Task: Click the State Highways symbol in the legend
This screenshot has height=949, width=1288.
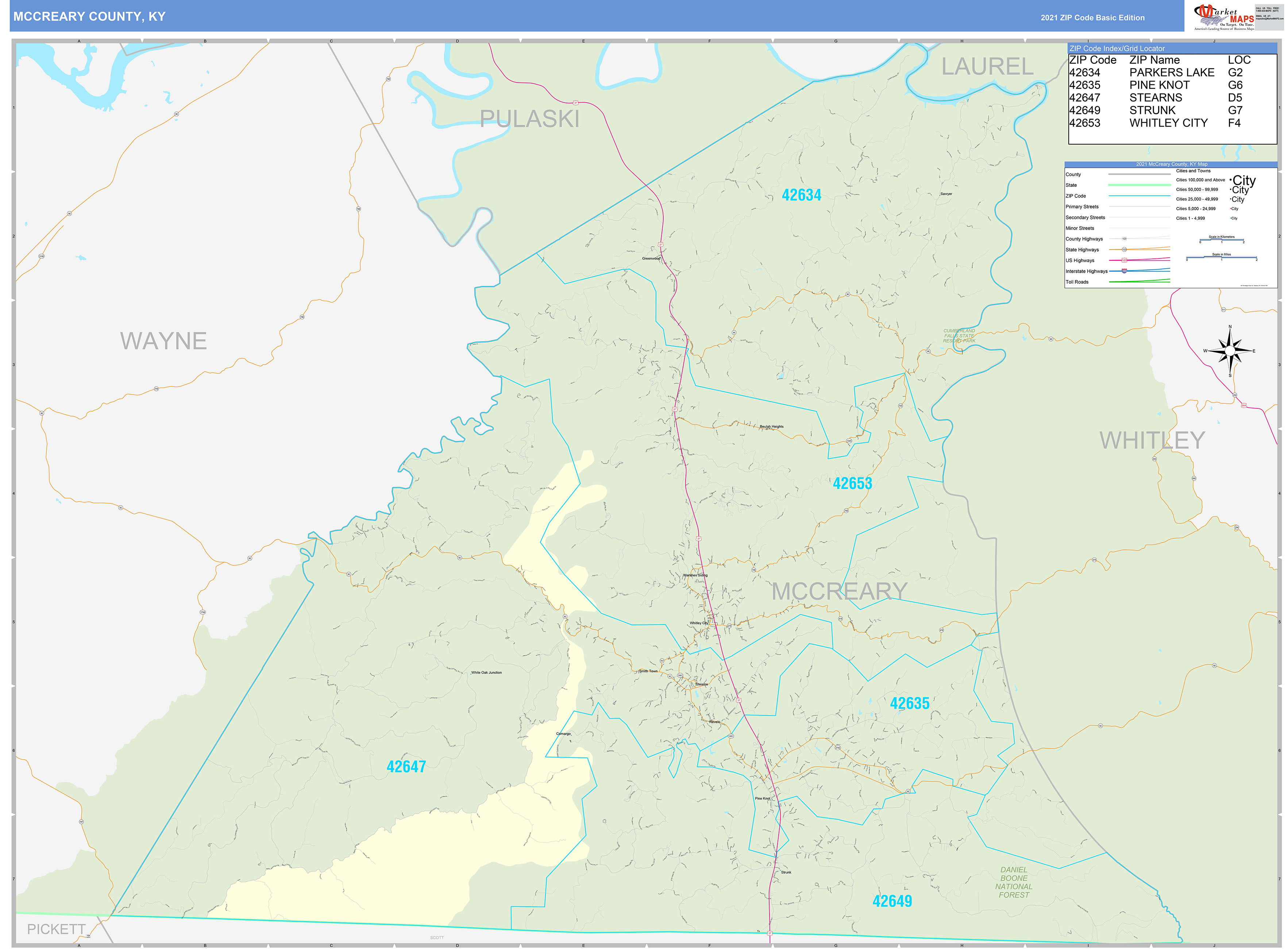Action: 1124,250
